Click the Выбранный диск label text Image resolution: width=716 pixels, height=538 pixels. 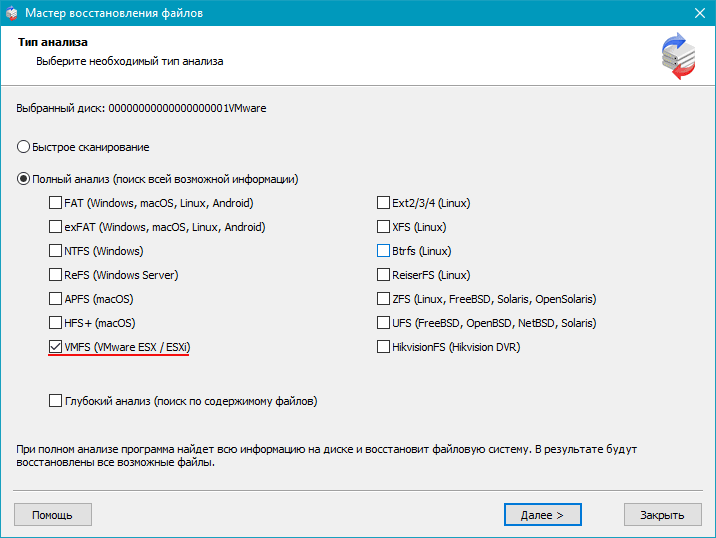(x=141, y=108)
